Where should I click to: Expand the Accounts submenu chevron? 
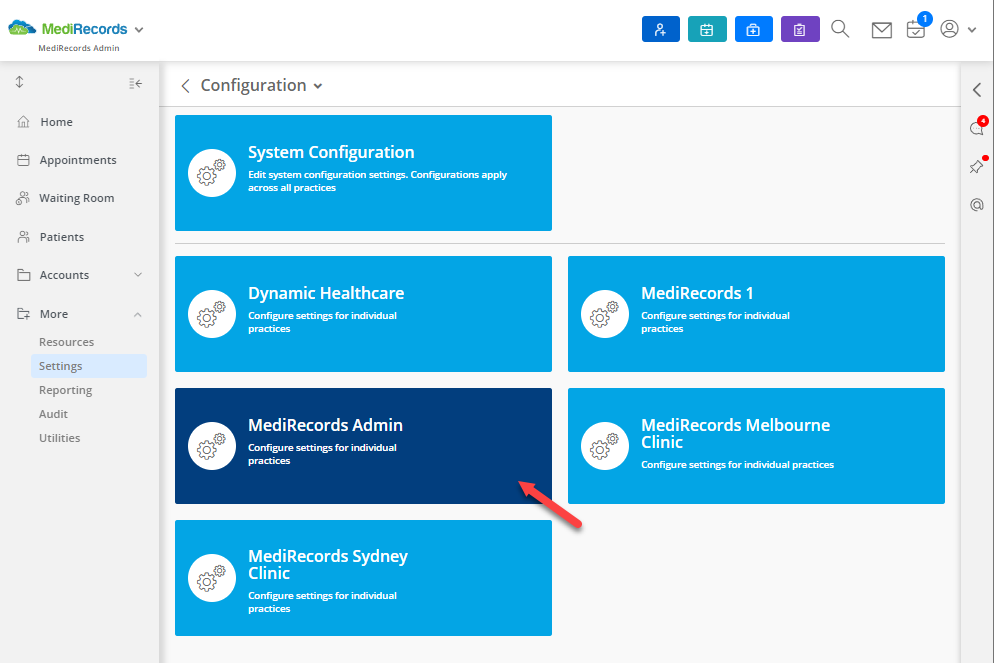(x=138, y=274)
